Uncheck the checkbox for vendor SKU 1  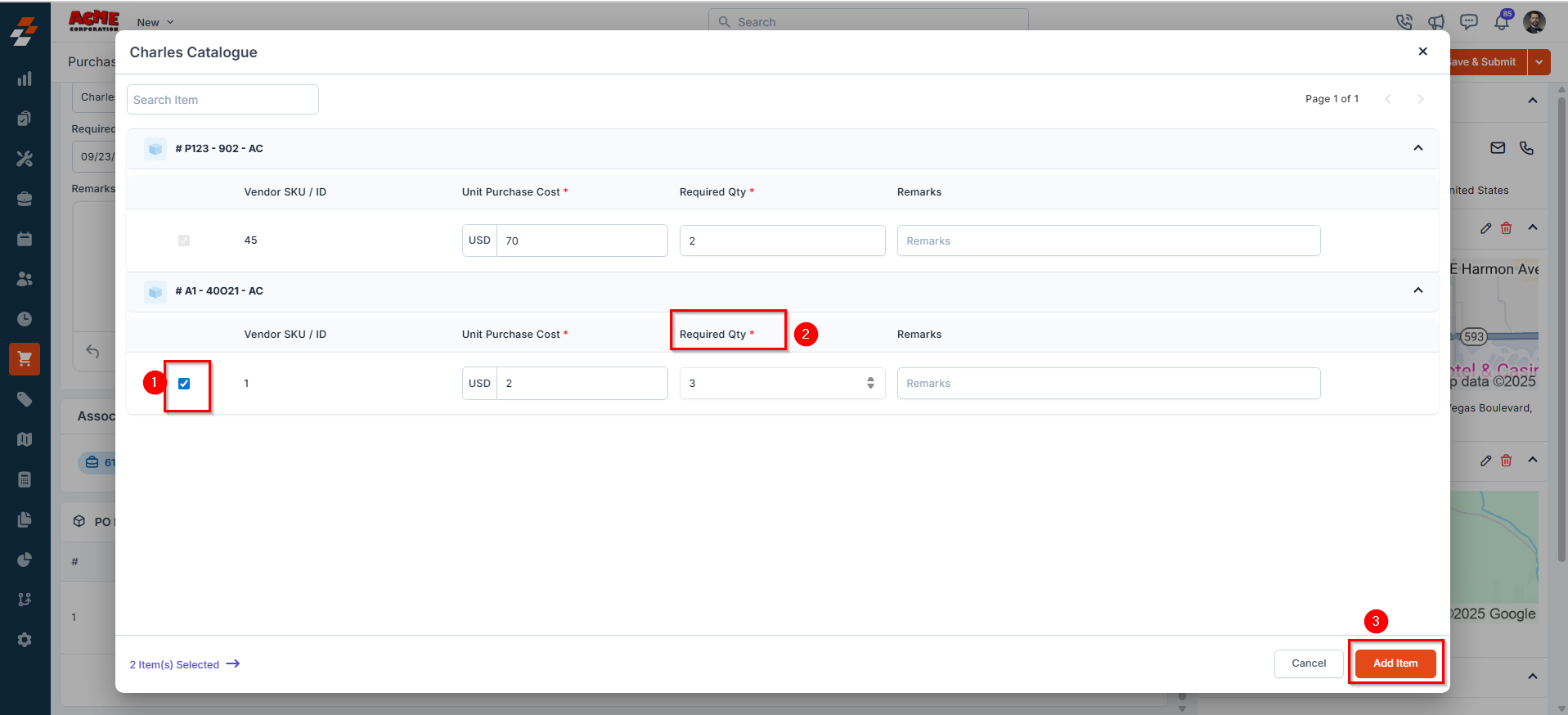[184, 384]
